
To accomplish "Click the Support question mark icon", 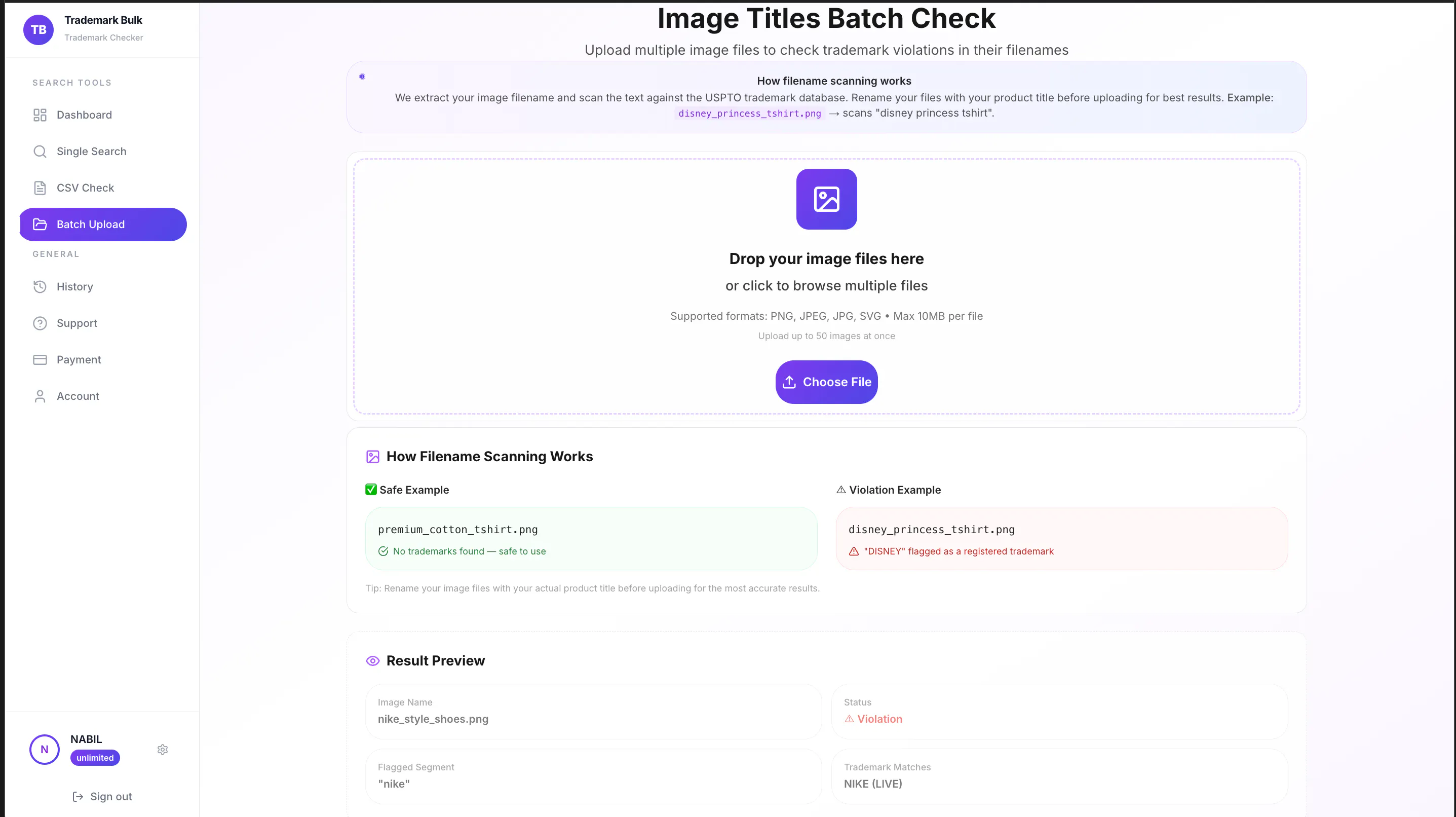I will point(40,323).
